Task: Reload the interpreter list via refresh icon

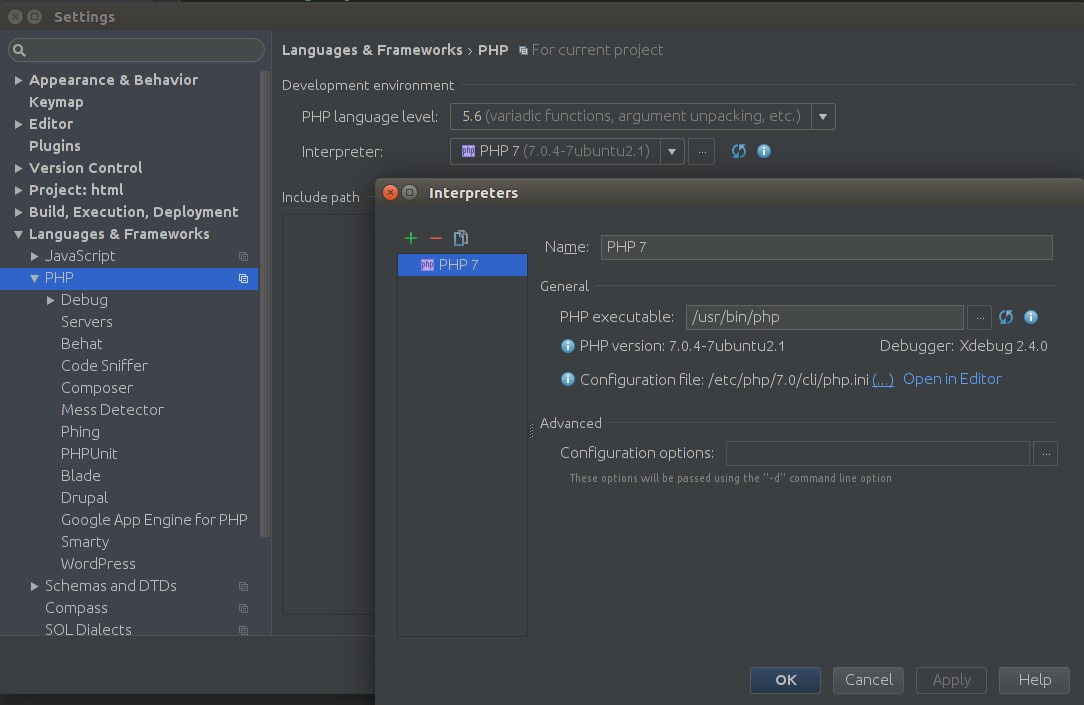Action: 738,151
